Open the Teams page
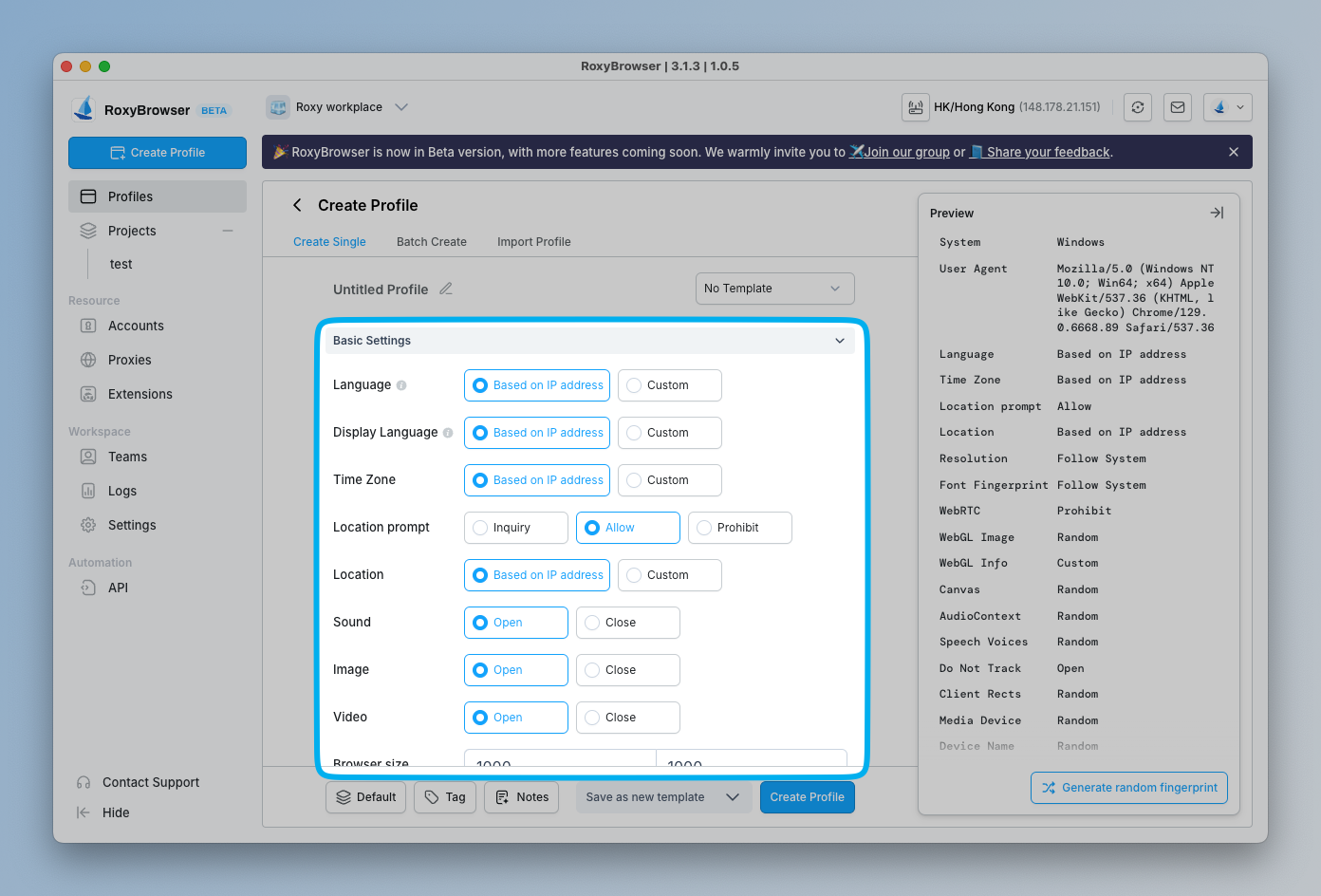 (127, 457)
